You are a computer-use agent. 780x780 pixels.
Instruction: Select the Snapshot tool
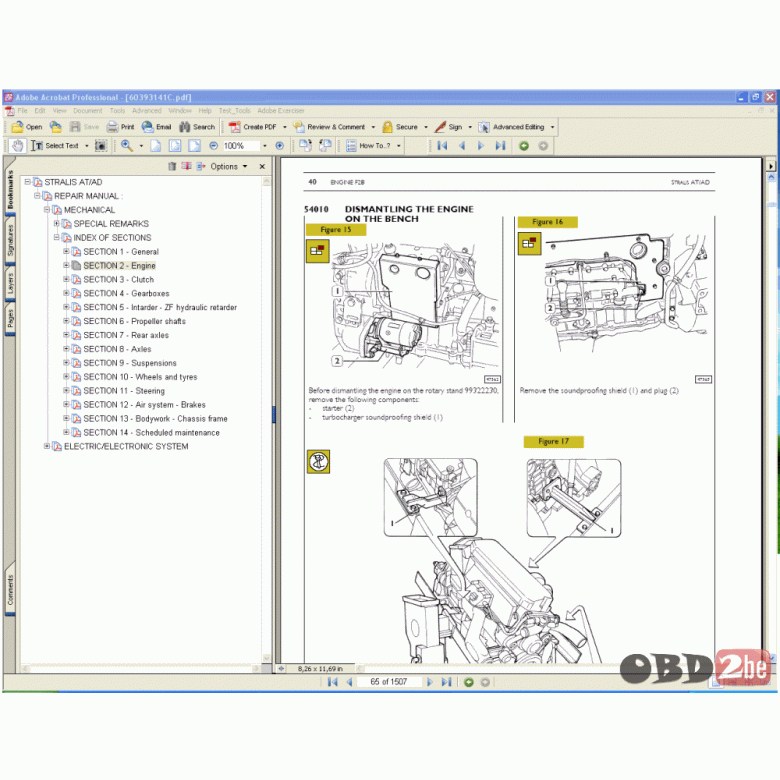(101, 146)
